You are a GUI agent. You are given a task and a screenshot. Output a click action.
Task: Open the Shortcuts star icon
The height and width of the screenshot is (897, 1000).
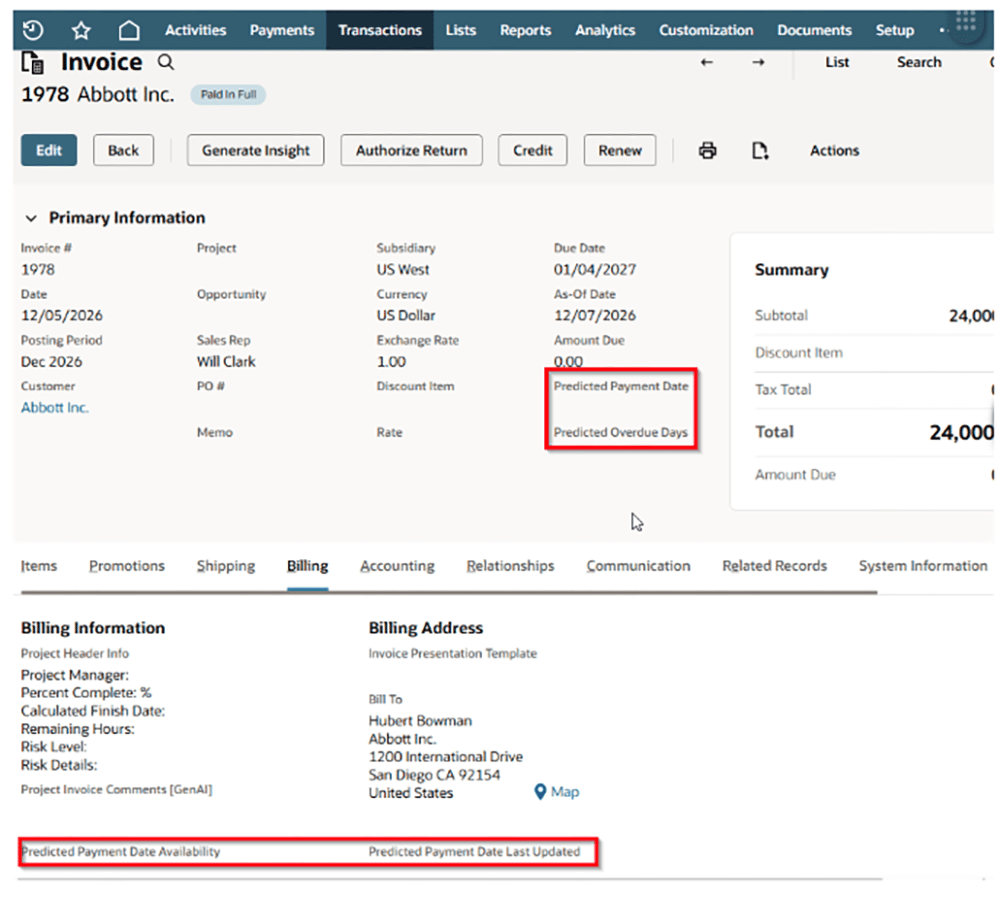tap(81, 30)
